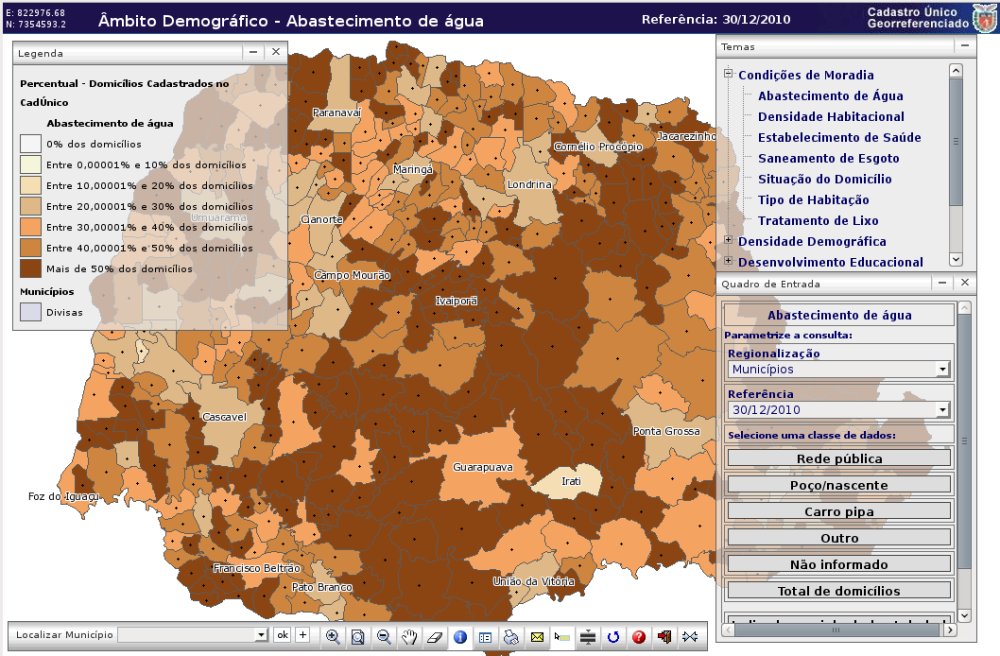Image resolution: width=1000 pixels, height=656 pixels.
Task: Open the Tratamento de Lixo theme
Action: point(817,221)
